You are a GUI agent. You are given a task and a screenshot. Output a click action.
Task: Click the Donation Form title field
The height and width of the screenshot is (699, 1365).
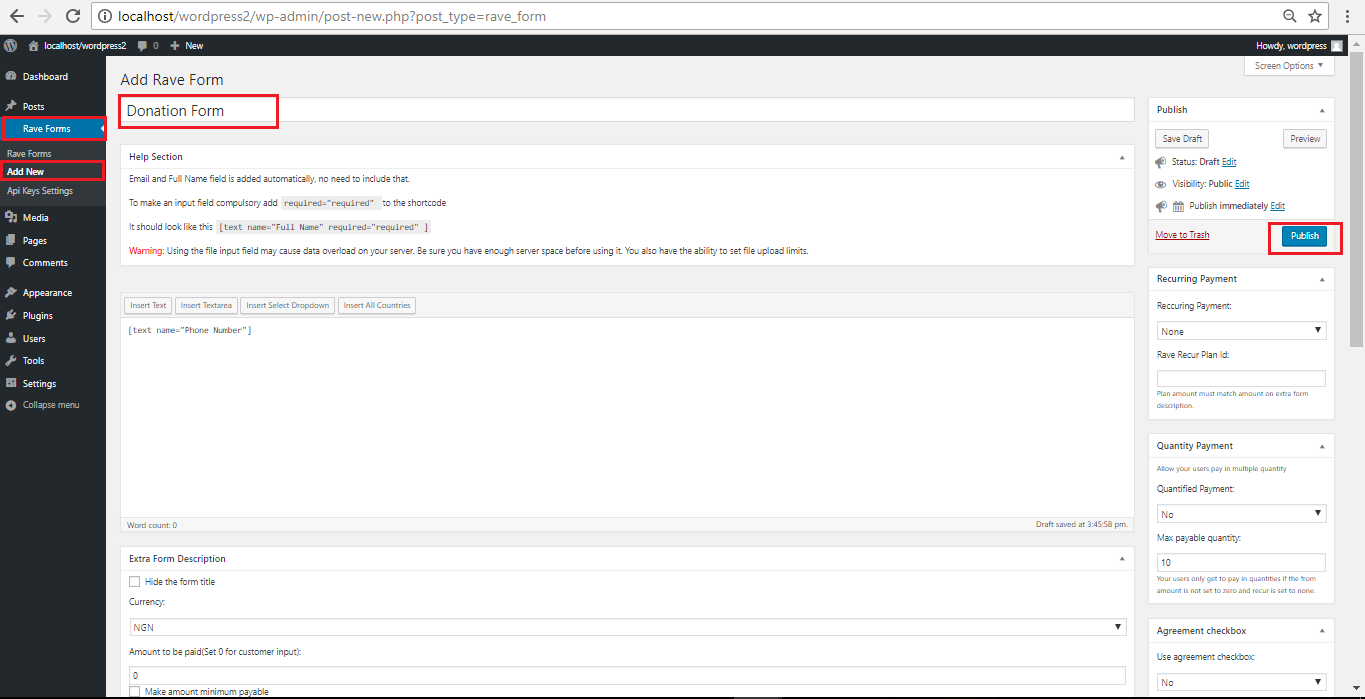[x=627, y=110]
